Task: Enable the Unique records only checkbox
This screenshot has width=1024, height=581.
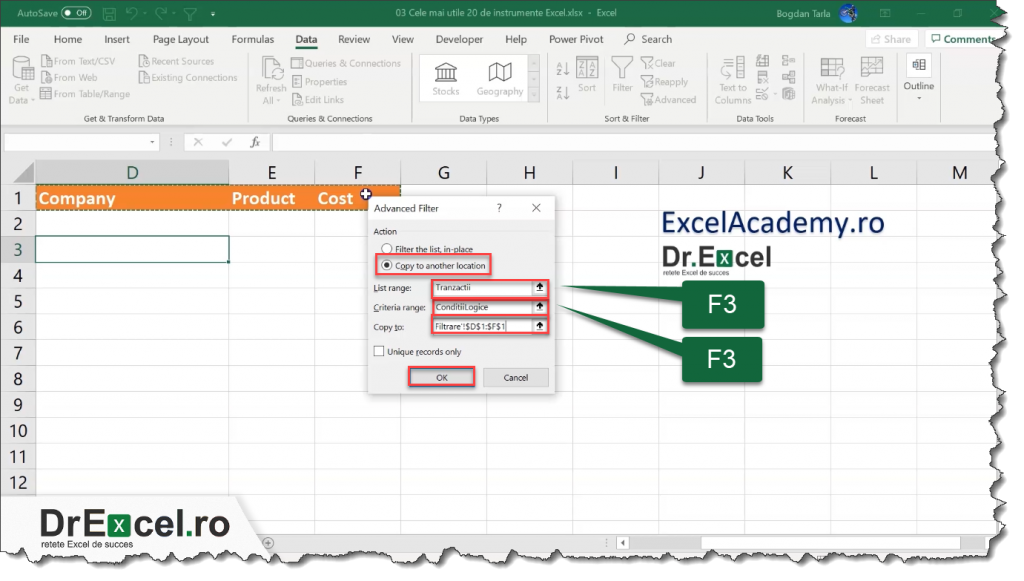Action: point(380,351)
